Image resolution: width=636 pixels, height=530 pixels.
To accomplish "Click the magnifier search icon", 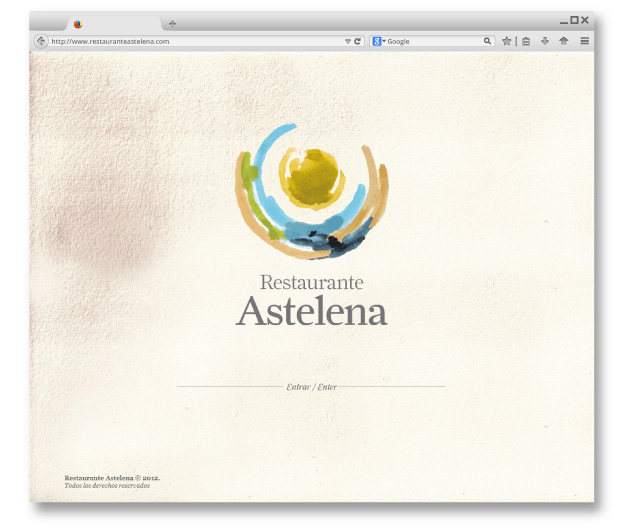I will tap(487, 41).
